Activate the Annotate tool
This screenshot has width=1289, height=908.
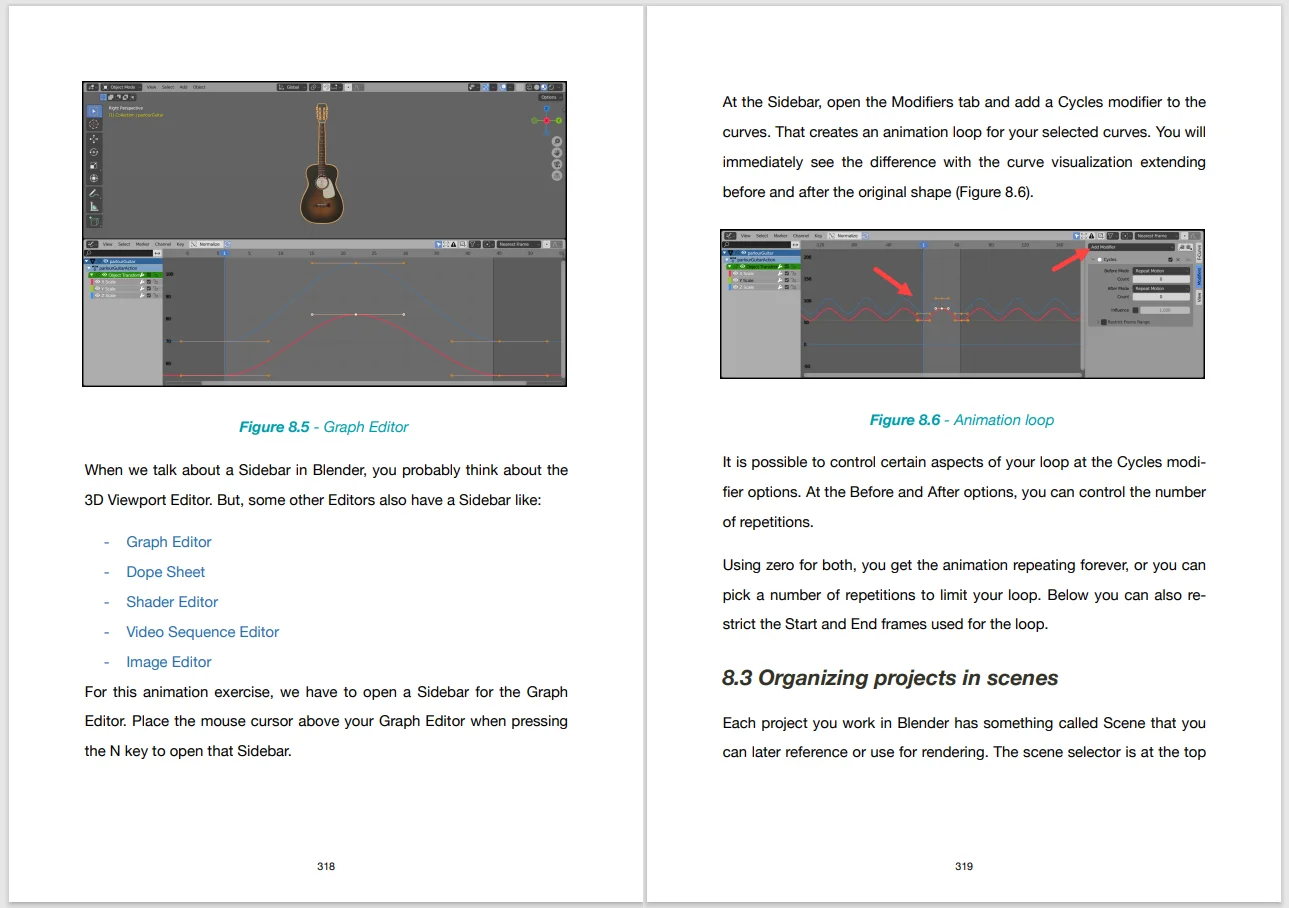pos(94,193)
